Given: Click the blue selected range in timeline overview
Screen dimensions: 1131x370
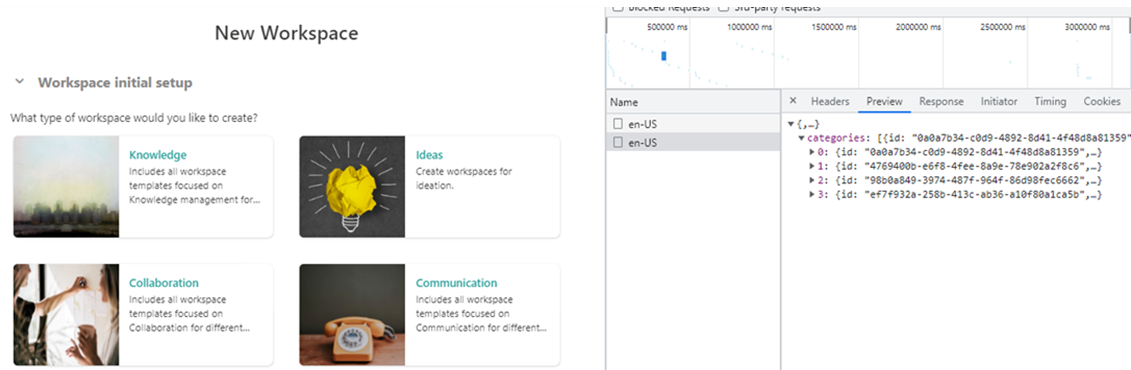Looking at the screenshot, I should [664, 56].
